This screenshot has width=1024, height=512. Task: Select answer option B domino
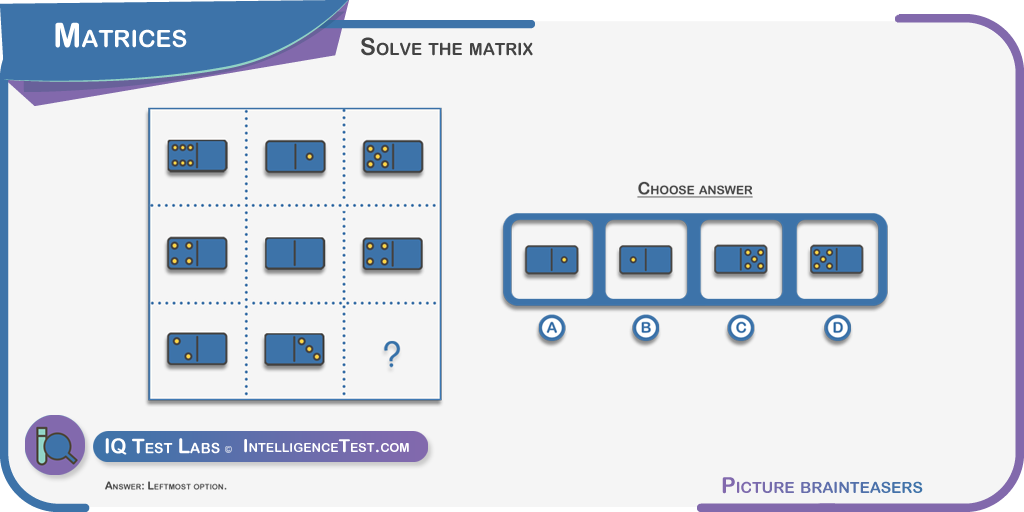point(646,260)
